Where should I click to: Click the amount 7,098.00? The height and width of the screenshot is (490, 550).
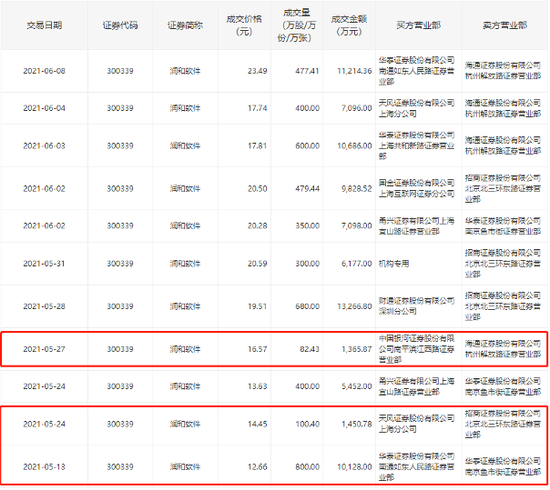coord(357,226)
